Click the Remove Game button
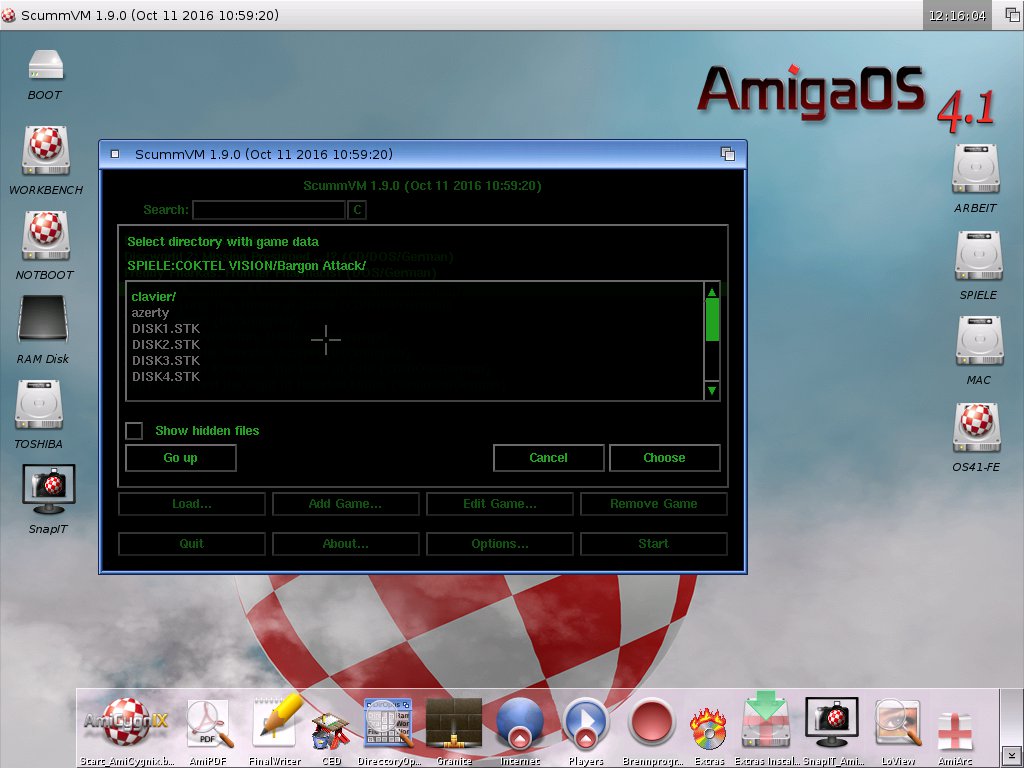 654,504
